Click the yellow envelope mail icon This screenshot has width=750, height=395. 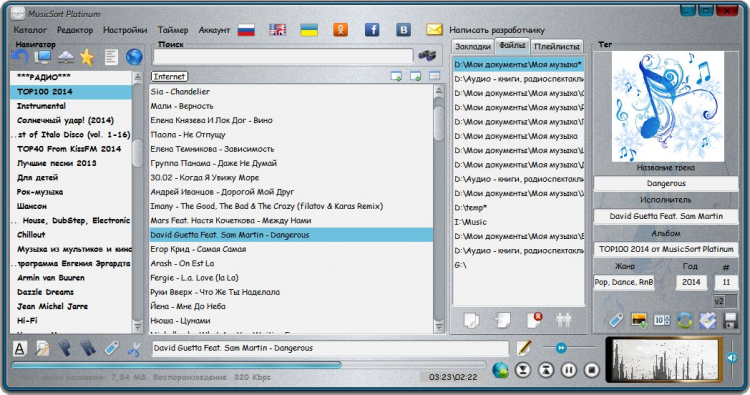click(434, 30)
